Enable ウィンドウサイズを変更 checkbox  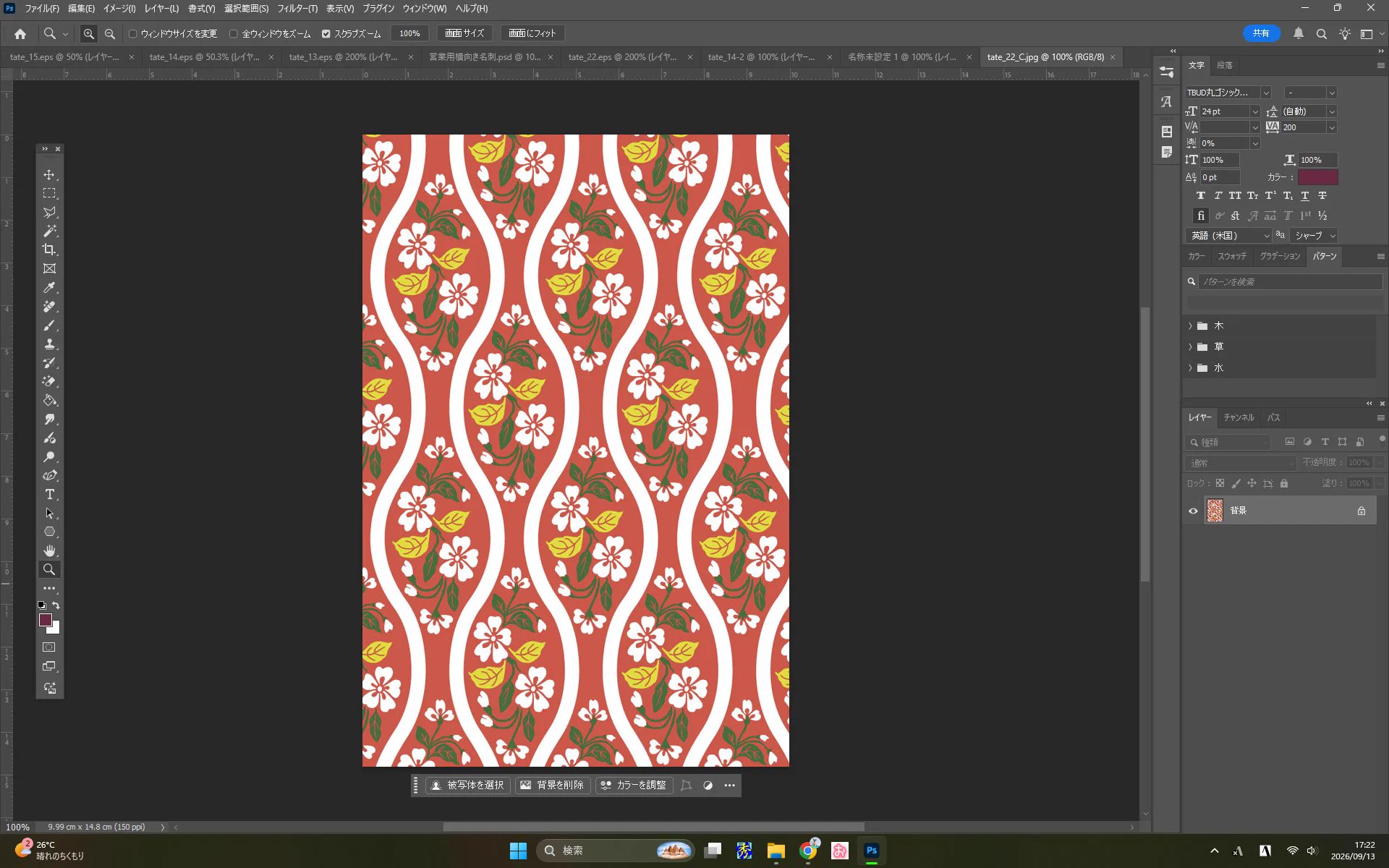coord(133,33)
